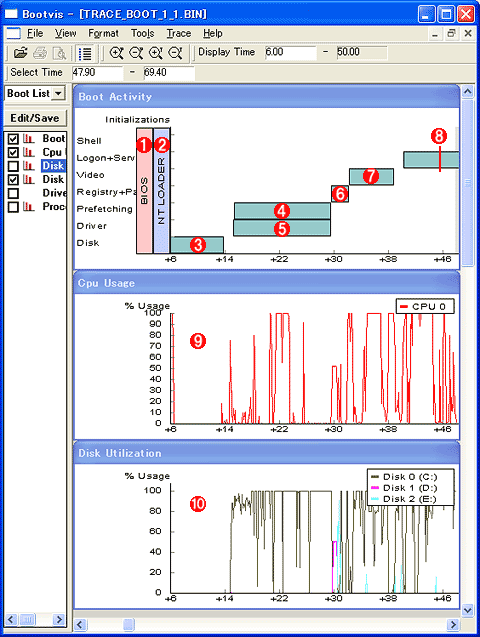Image resolution: width=480 pixels, height=637 pixels.
Task: Click the Open trace file folder icon
Action: pyautogui.click(x=20, y=53)
